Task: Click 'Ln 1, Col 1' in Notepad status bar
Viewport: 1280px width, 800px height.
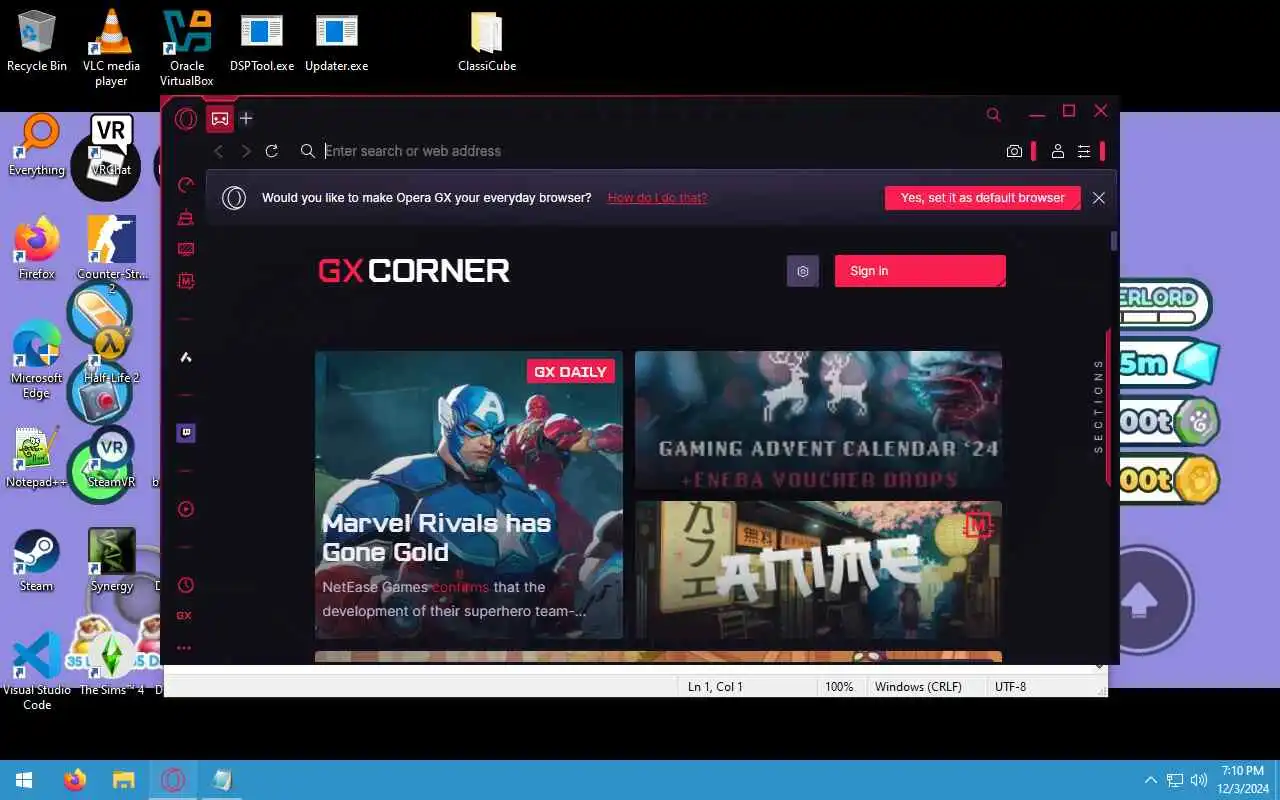Action: 715,687
